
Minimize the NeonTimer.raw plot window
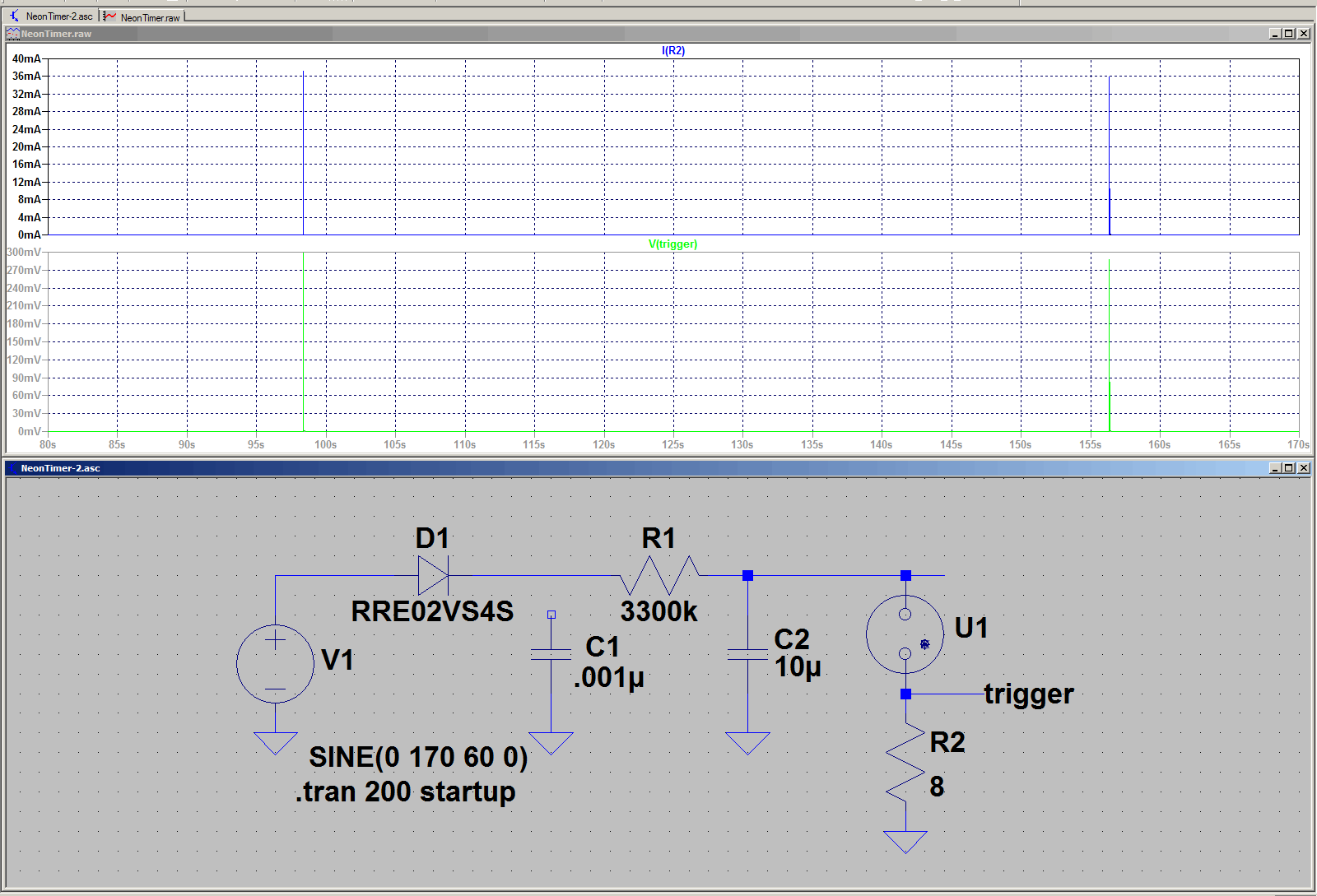click(1275, 34)
